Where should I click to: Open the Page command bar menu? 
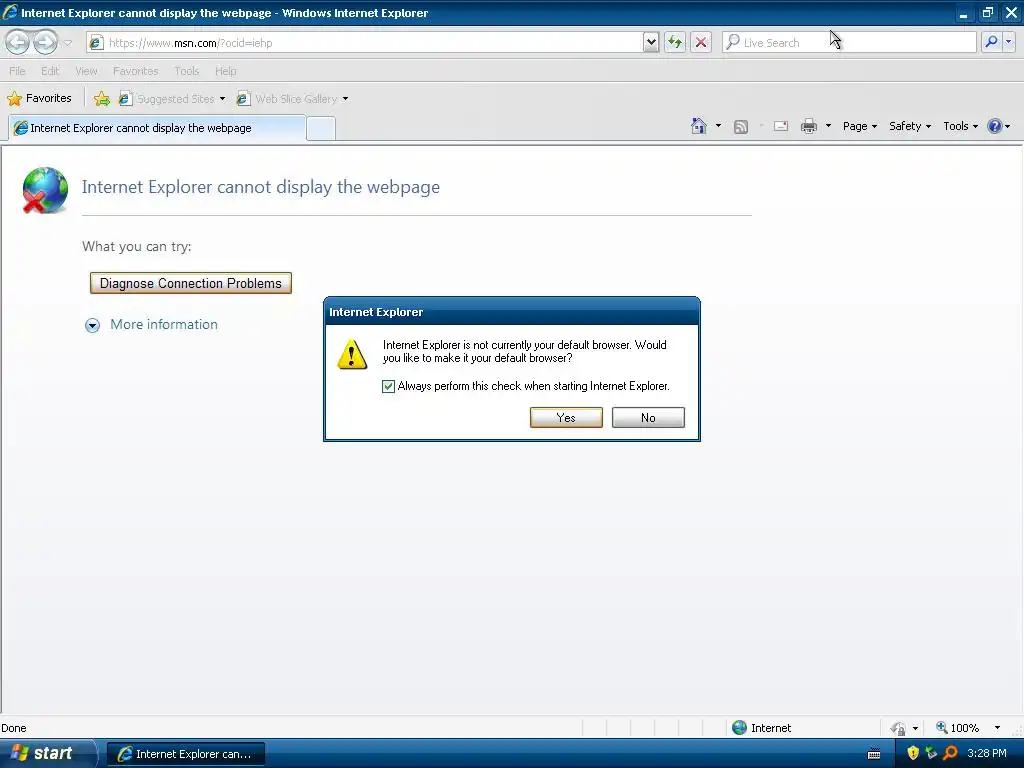pos(859,126)
